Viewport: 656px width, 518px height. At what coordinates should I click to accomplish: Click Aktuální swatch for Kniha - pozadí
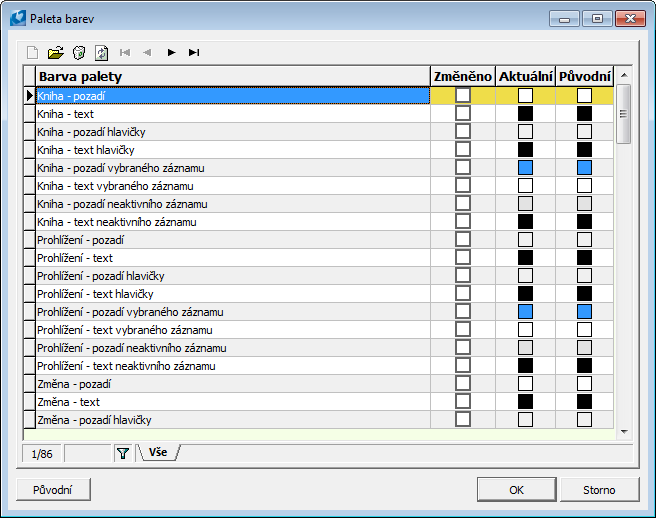[525, 95]
